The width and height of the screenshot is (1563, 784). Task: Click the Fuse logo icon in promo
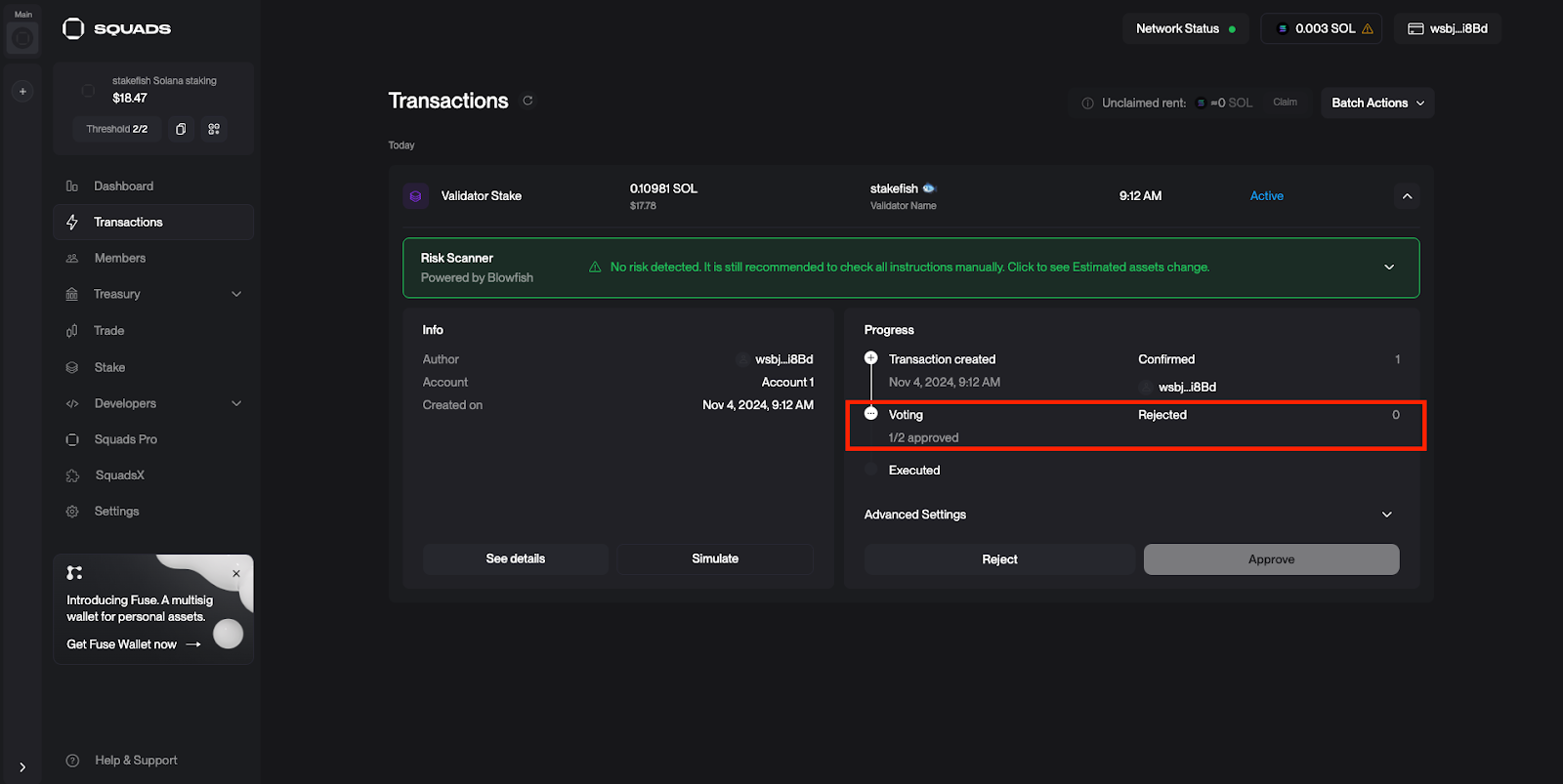click(74, 572)
